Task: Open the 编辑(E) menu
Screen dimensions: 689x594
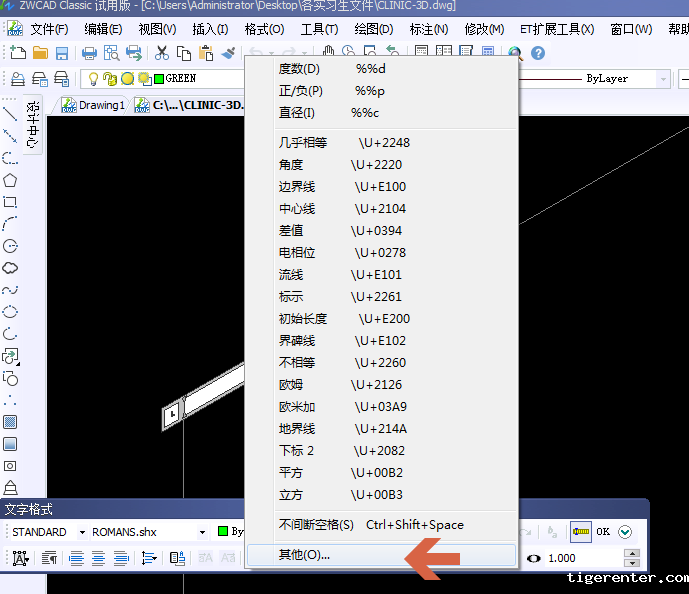Action: (103, 29)
